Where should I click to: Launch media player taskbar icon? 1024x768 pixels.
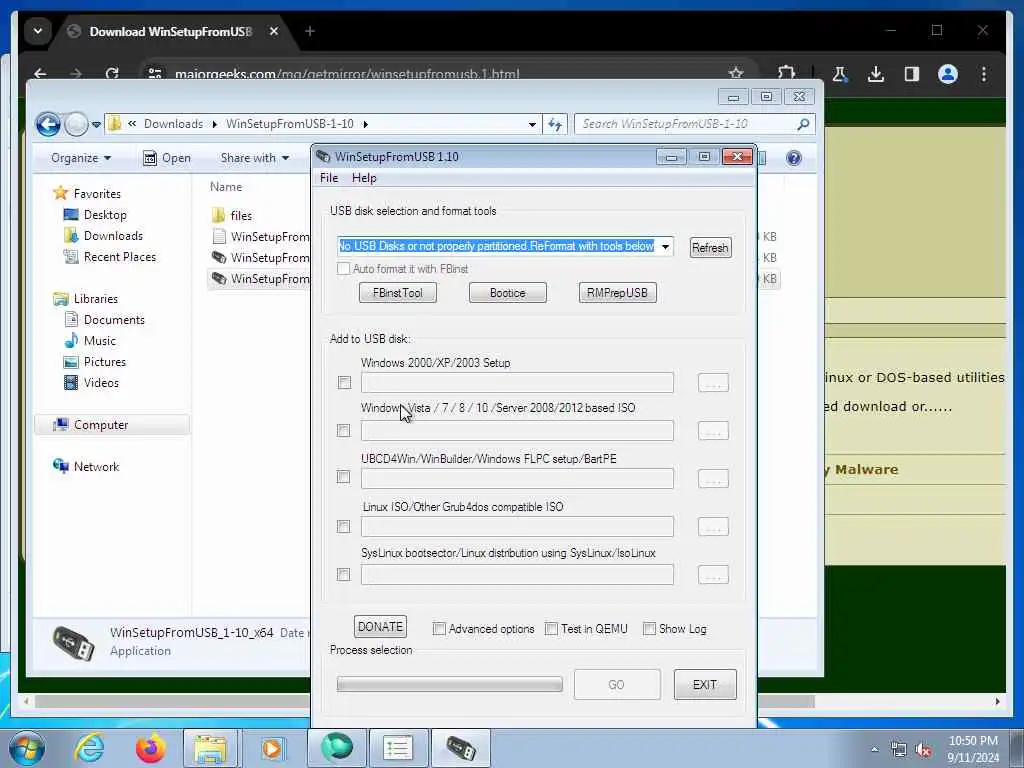click(x=272, y=748)
